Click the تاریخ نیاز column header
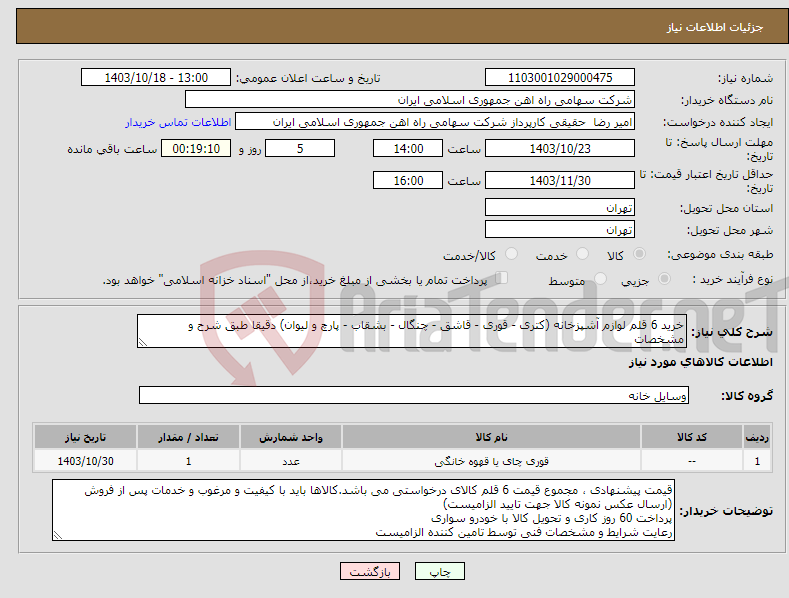 (85, 437)
